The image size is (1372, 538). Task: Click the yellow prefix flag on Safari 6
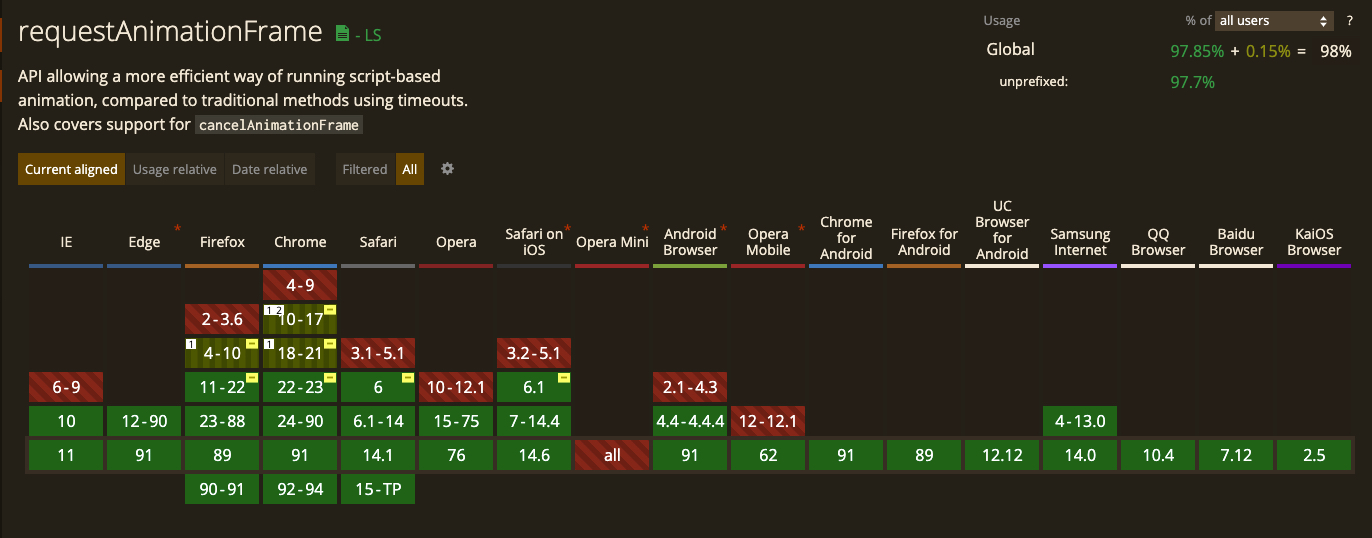(x=408, y=378)
